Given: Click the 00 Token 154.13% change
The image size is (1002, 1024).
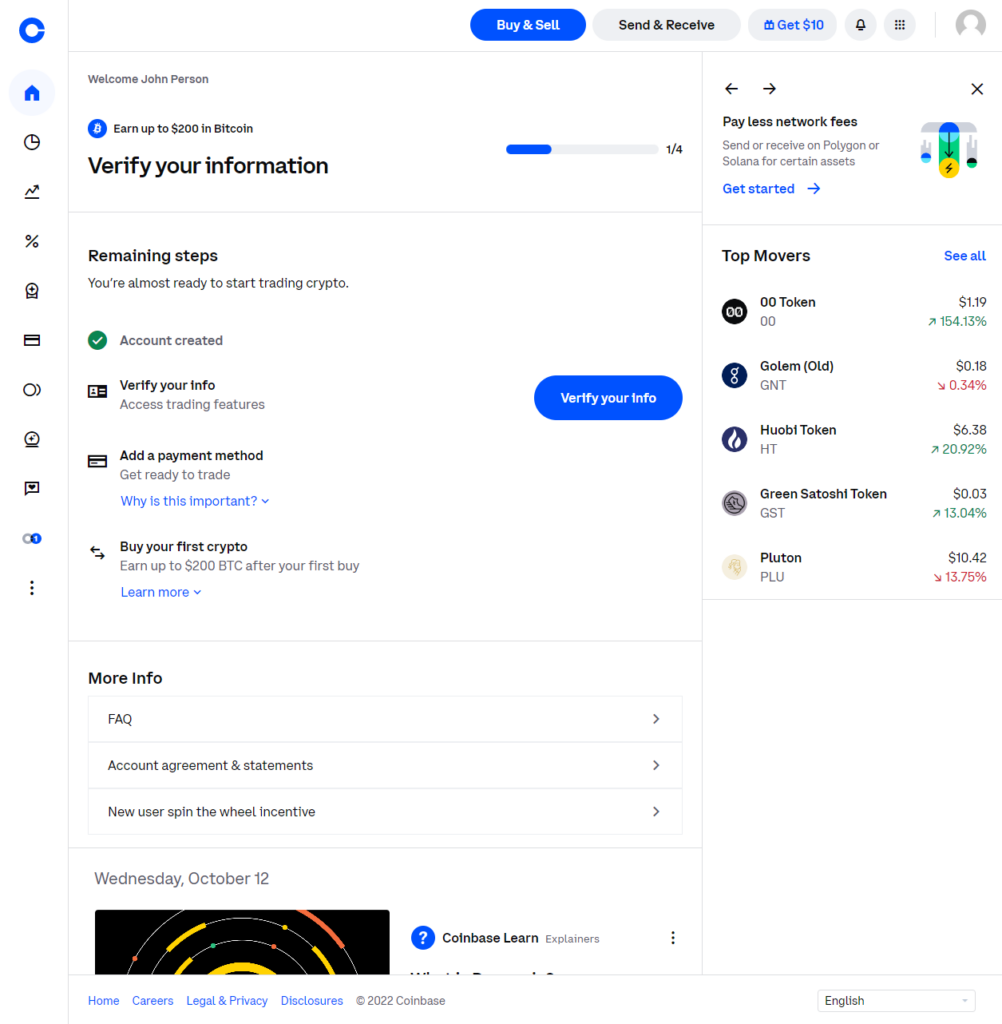Looking at the screenshot, I should (957, 321).
